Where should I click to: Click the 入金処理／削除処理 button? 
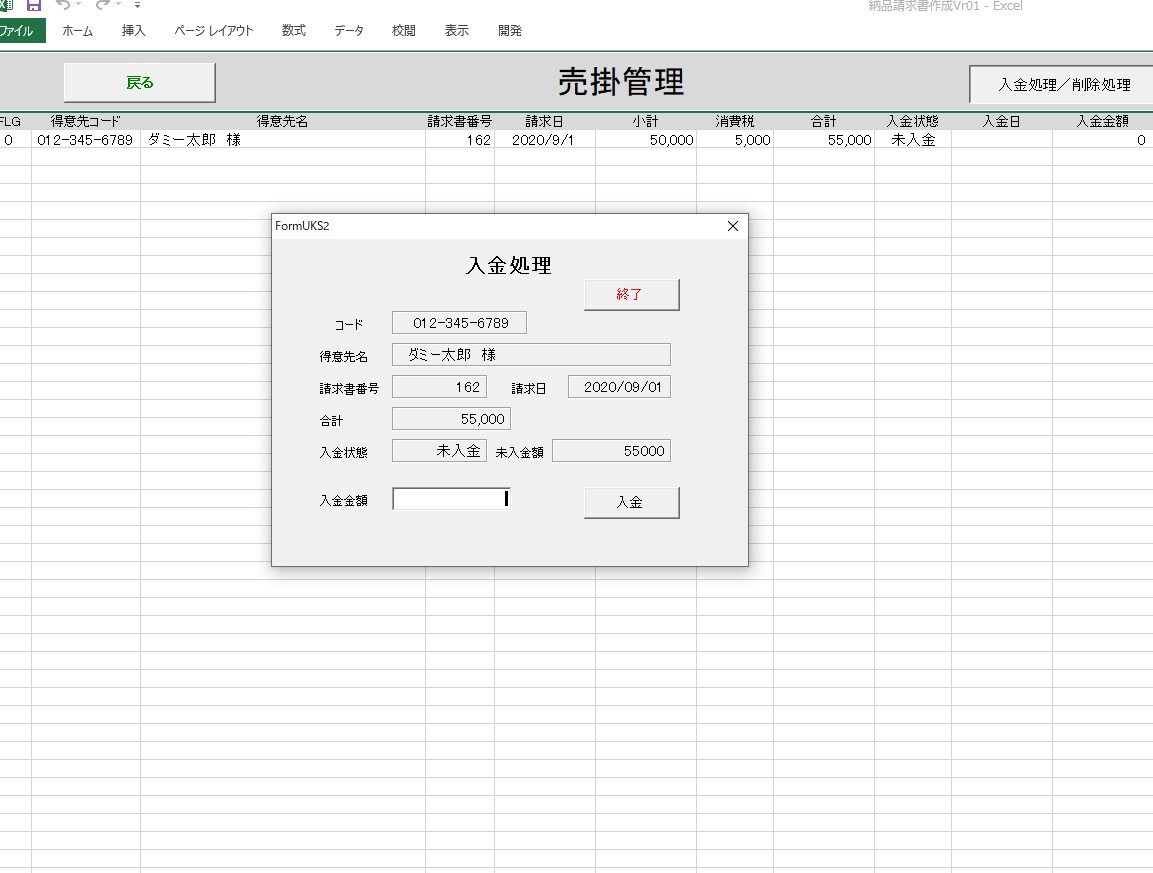[1063, 85]
